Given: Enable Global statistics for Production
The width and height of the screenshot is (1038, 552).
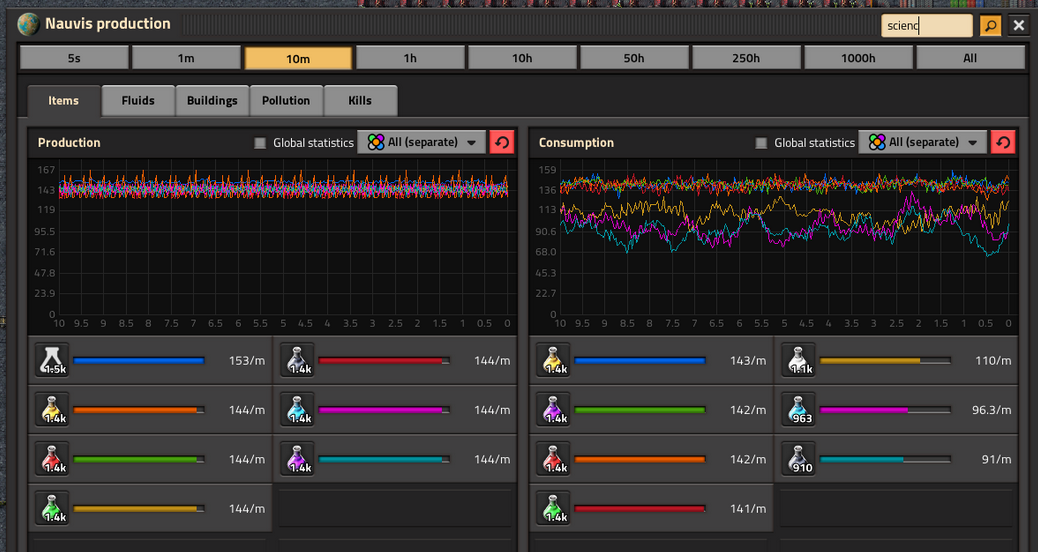Looking at the screenshot, I should (x=260, y=143).
